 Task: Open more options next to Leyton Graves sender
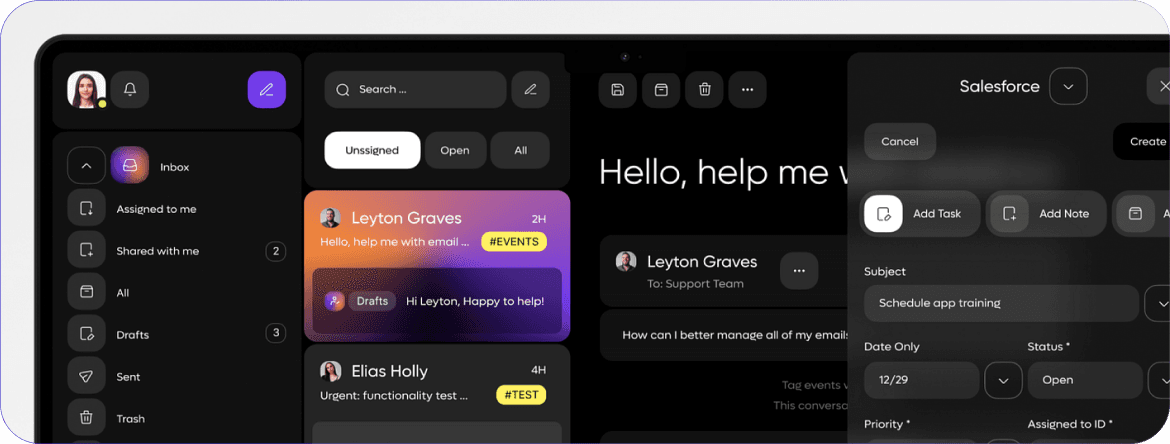point(798,270)
